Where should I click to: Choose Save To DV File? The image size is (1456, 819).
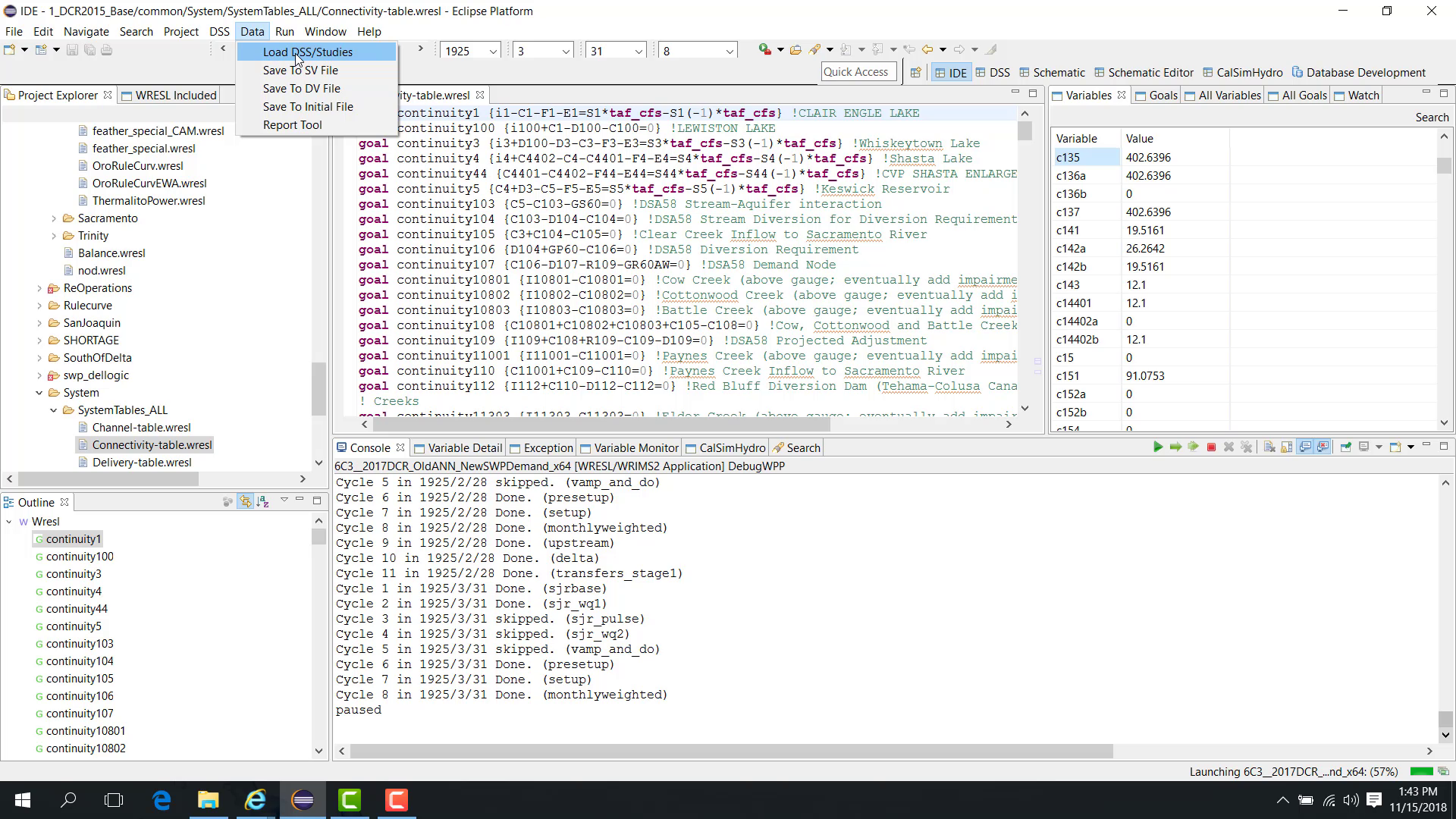click(316, 88)
